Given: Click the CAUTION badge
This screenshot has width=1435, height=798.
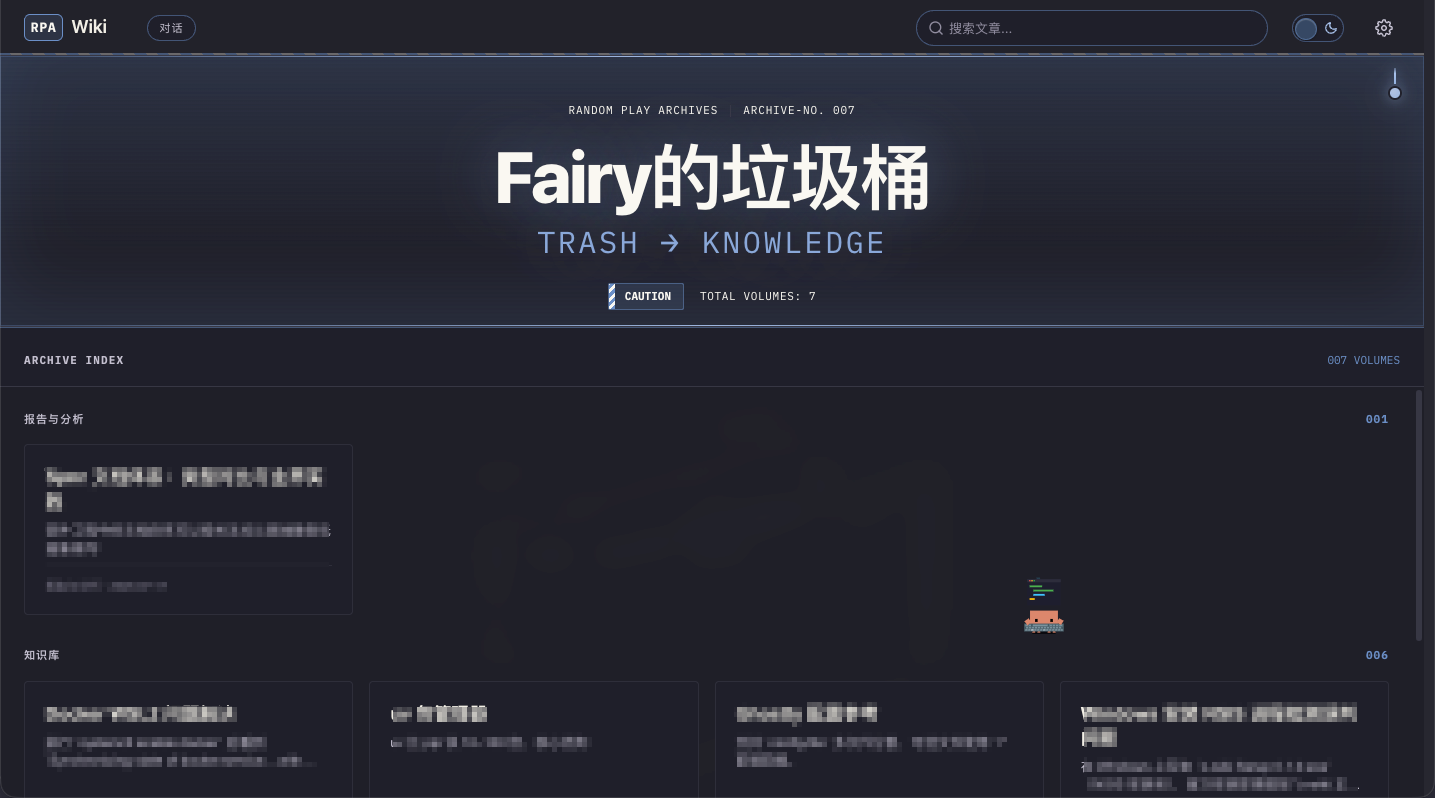Looking at the screenshot, I should pyautogui.click(x=646, y=296).
